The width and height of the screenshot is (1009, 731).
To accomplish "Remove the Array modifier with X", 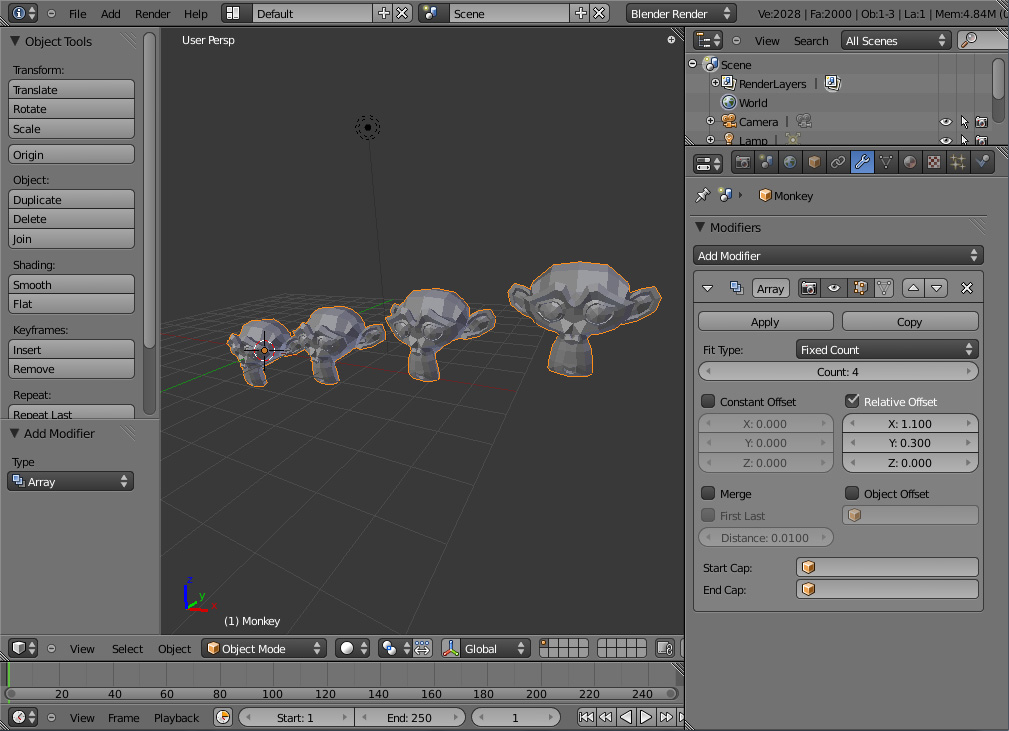I will 967,288.
